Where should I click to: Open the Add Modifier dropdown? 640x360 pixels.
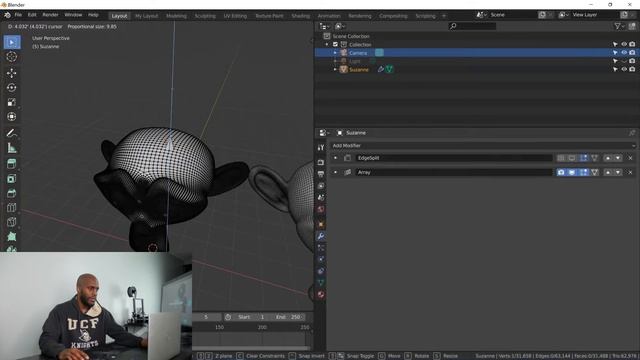pyautogui.click(x=483, y=146)
